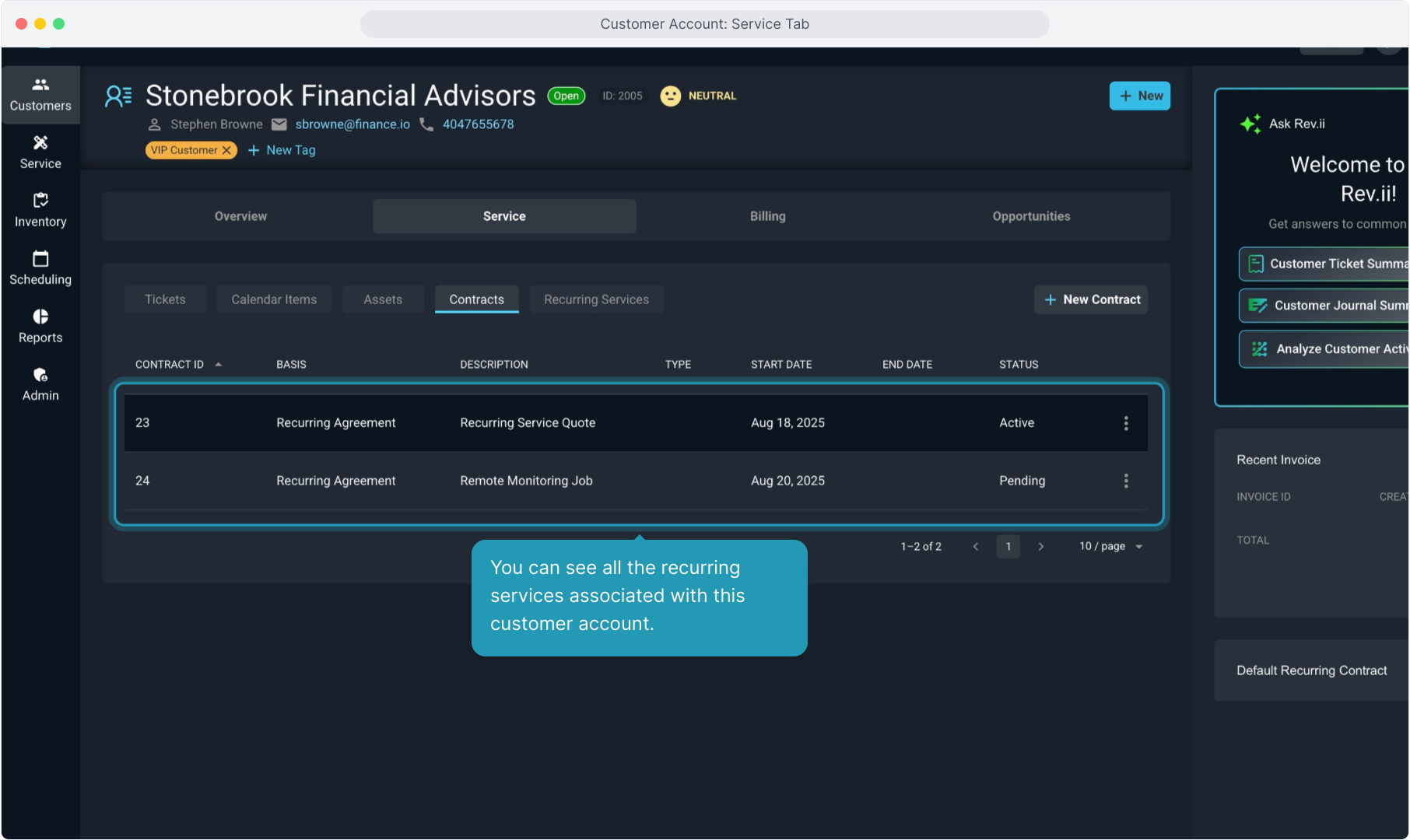
Task: Open Customer Ticket Summary in Rev.ii
Action: point(1329,264)
